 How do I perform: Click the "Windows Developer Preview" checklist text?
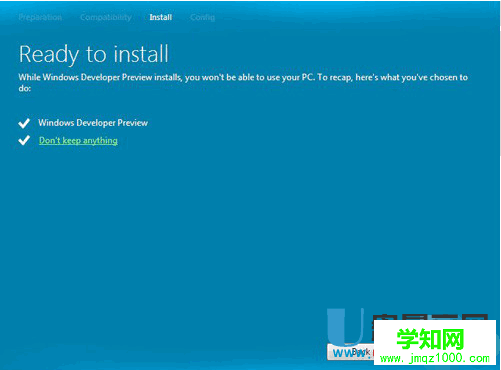[93, 123]
